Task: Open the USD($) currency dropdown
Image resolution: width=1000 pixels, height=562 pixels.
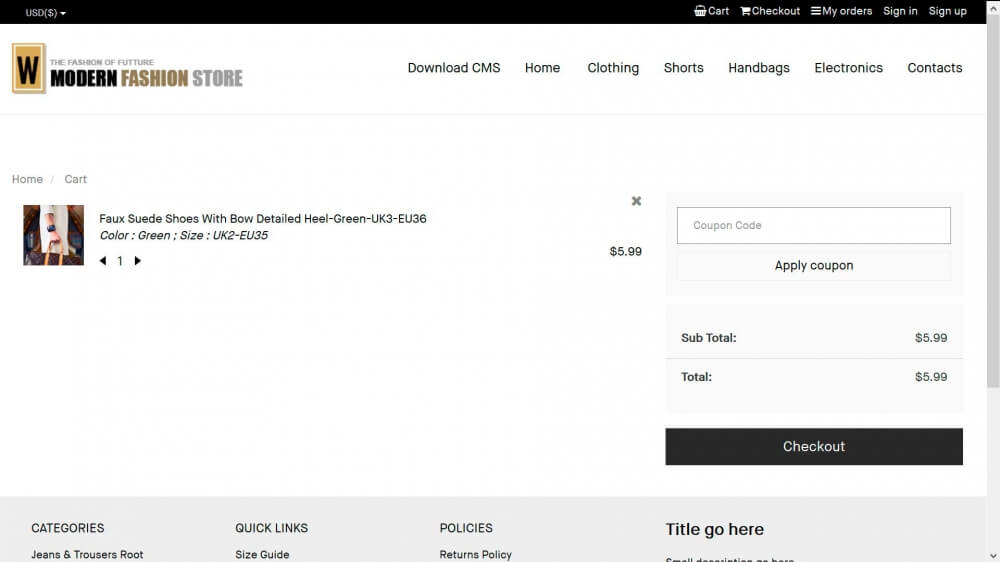Action: click(45, 13)
